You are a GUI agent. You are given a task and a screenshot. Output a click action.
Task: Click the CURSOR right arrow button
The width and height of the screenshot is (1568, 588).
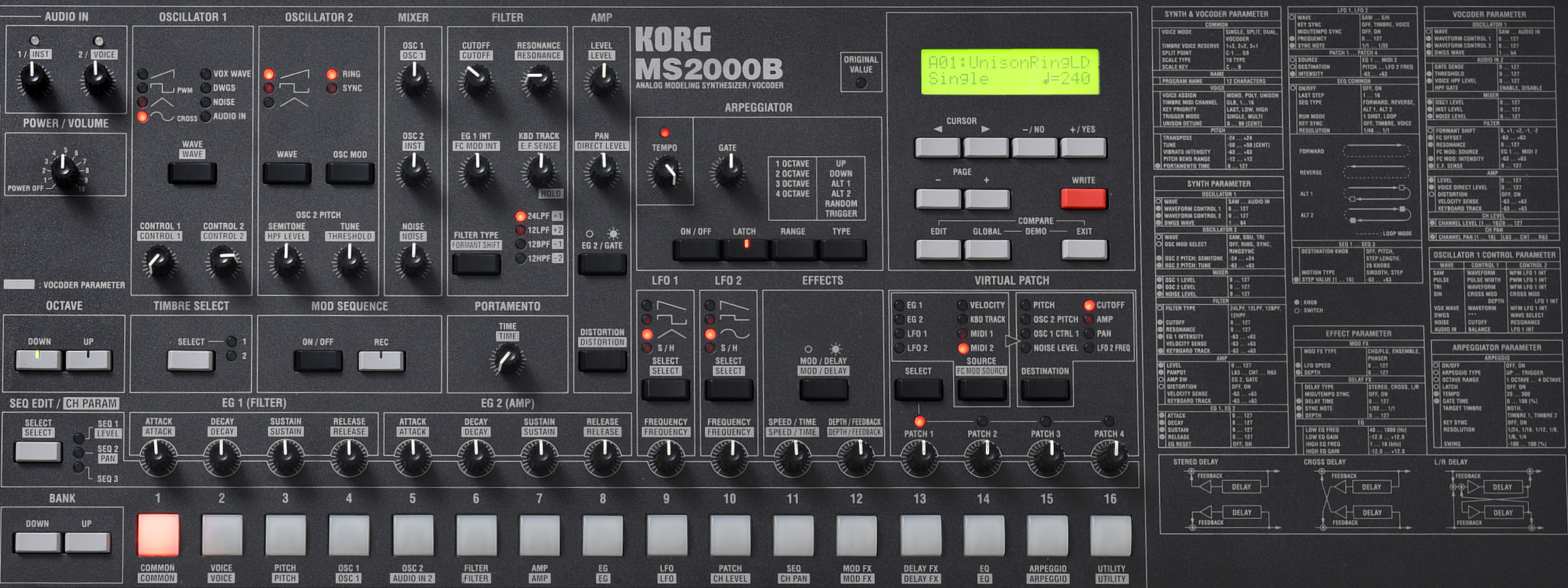[x=986, y=148]
